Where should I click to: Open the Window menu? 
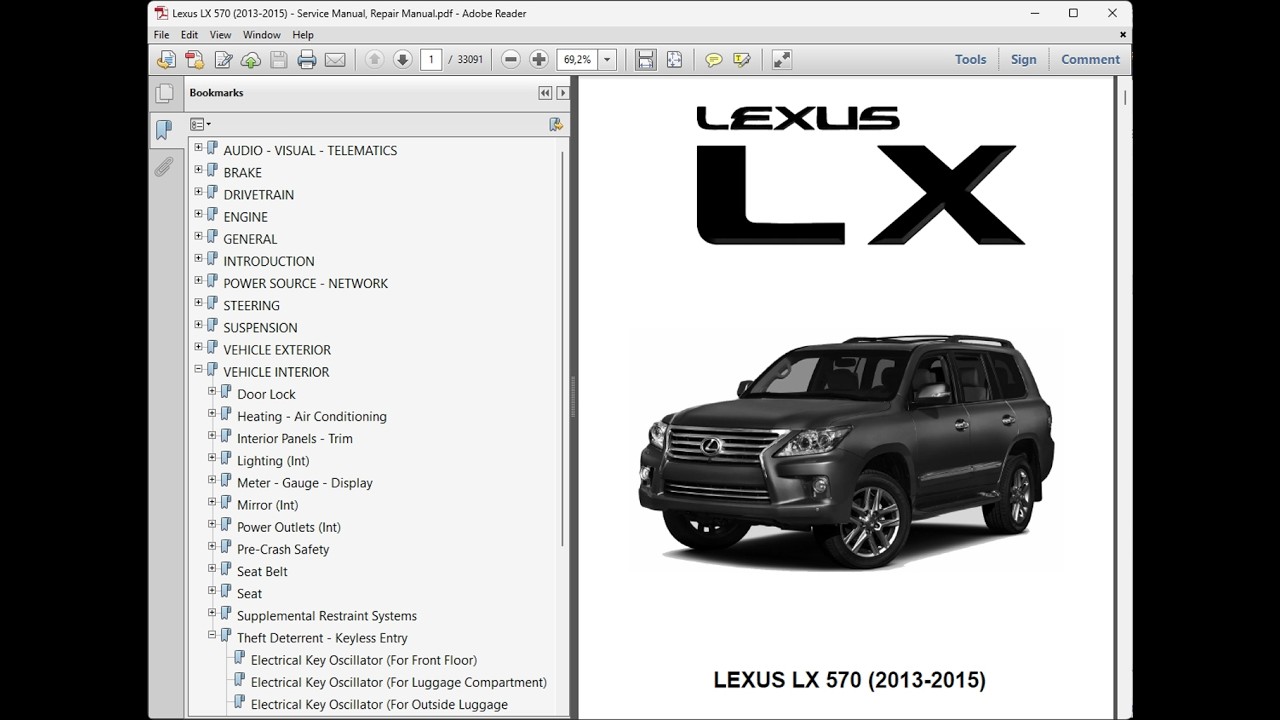[262, 35]
